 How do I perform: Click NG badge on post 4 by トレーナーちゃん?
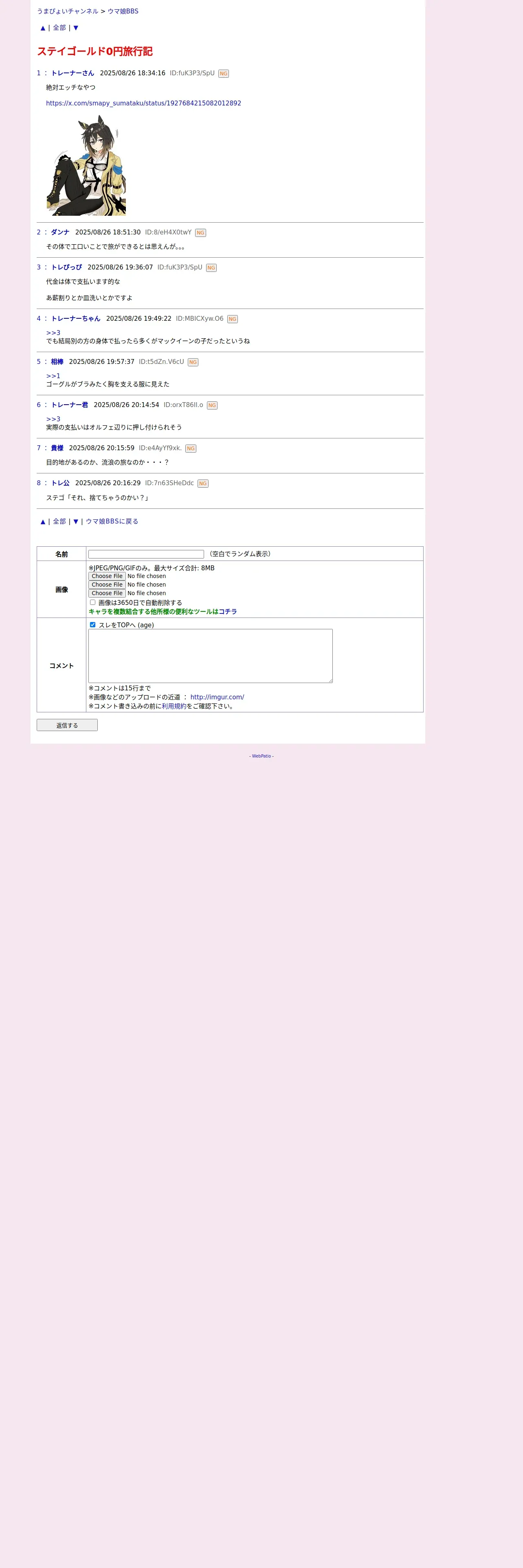pos(233,319)
